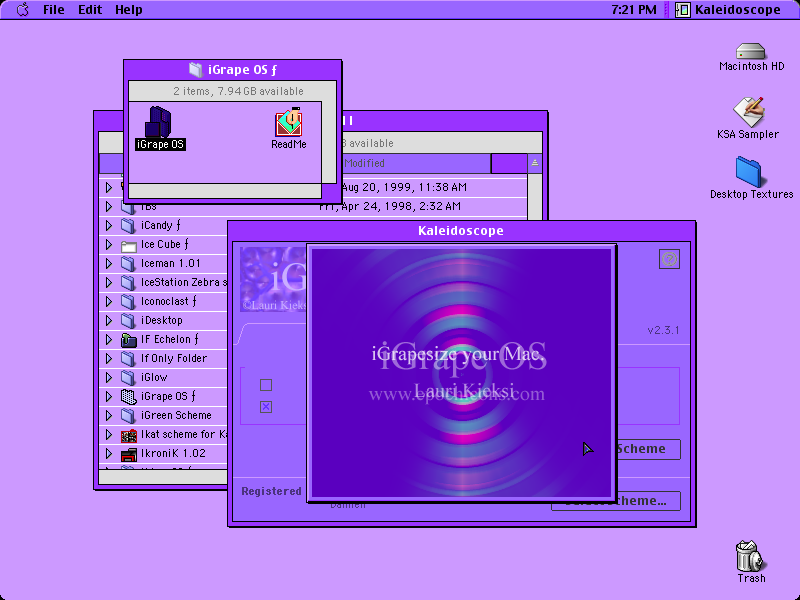Click the Trash icon on the desktop
Viewport: 800px width, 600px height.
749,556
